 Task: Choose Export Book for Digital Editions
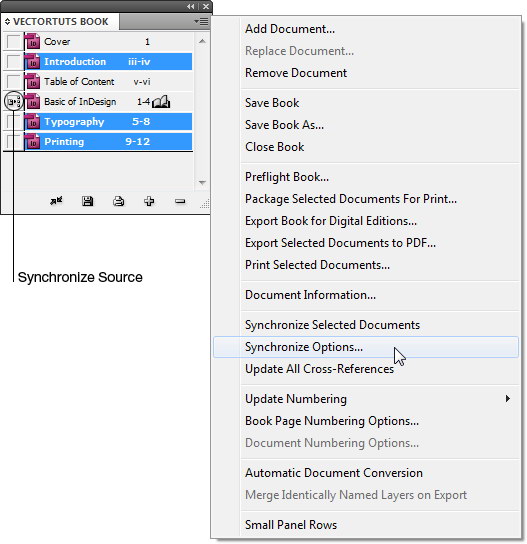(366, 221)
